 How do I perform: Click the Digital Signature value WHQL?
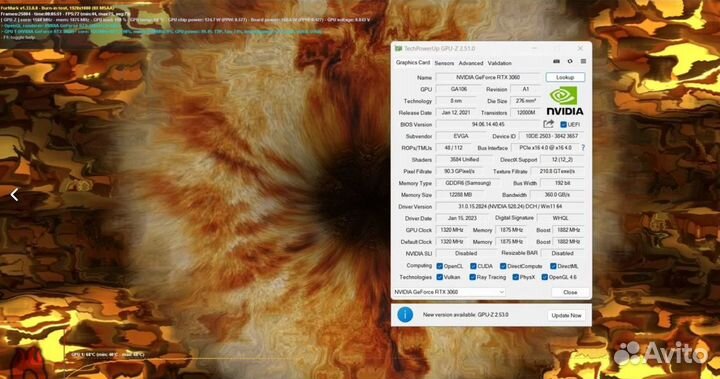[561, 218]
